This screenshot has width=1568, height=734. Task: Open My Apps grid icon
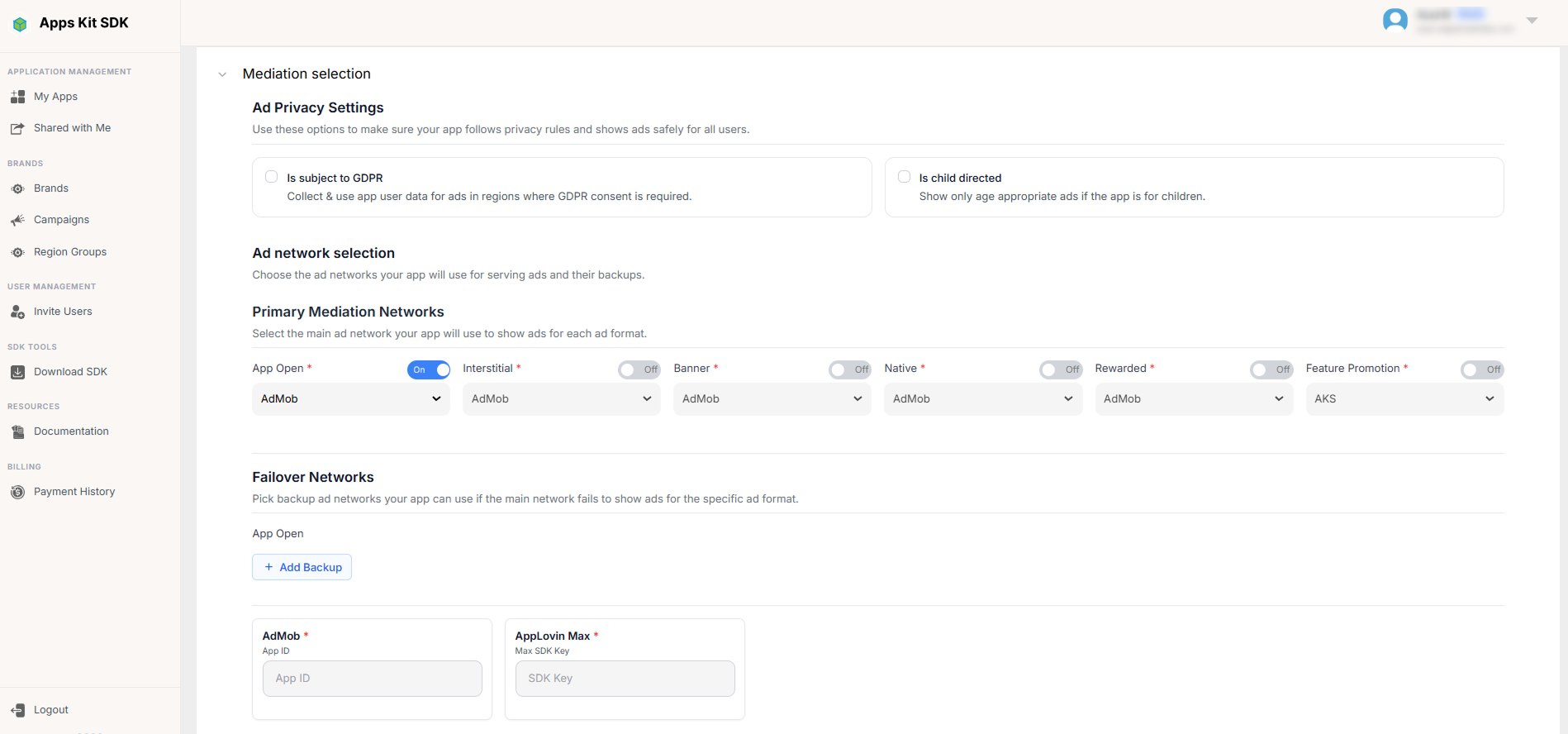(x=17, y=97)
